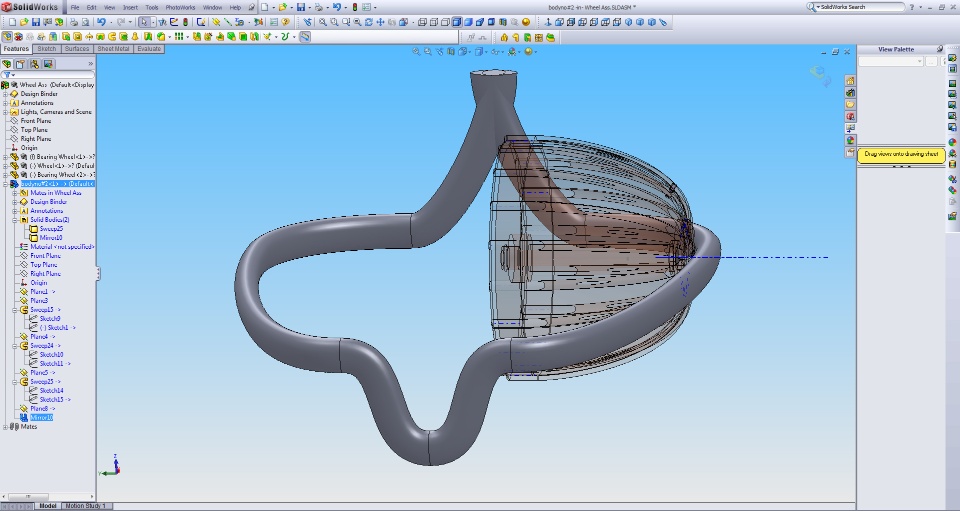Select the Zoom to Area magnifier tool
The image size is (960, 511).
point(334,22)
